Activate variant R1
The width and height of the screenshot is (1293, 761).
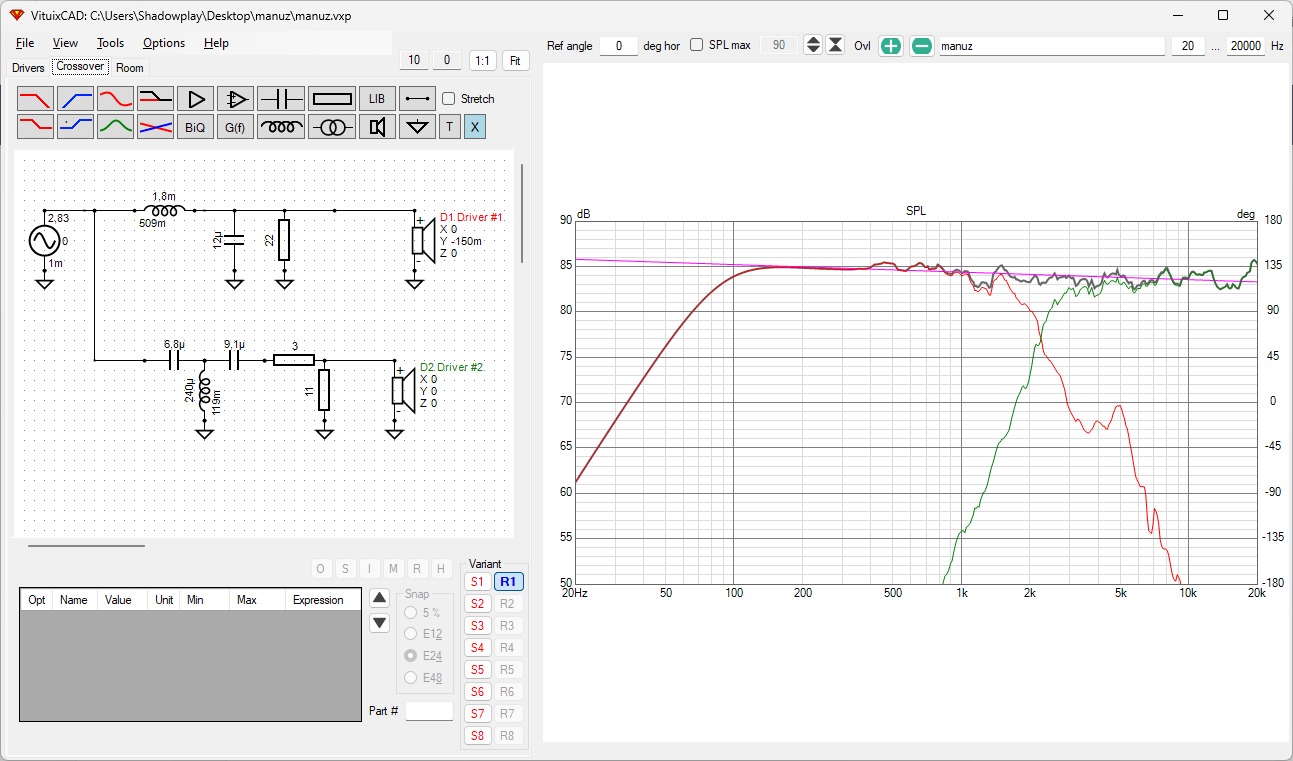click(508, 581)
